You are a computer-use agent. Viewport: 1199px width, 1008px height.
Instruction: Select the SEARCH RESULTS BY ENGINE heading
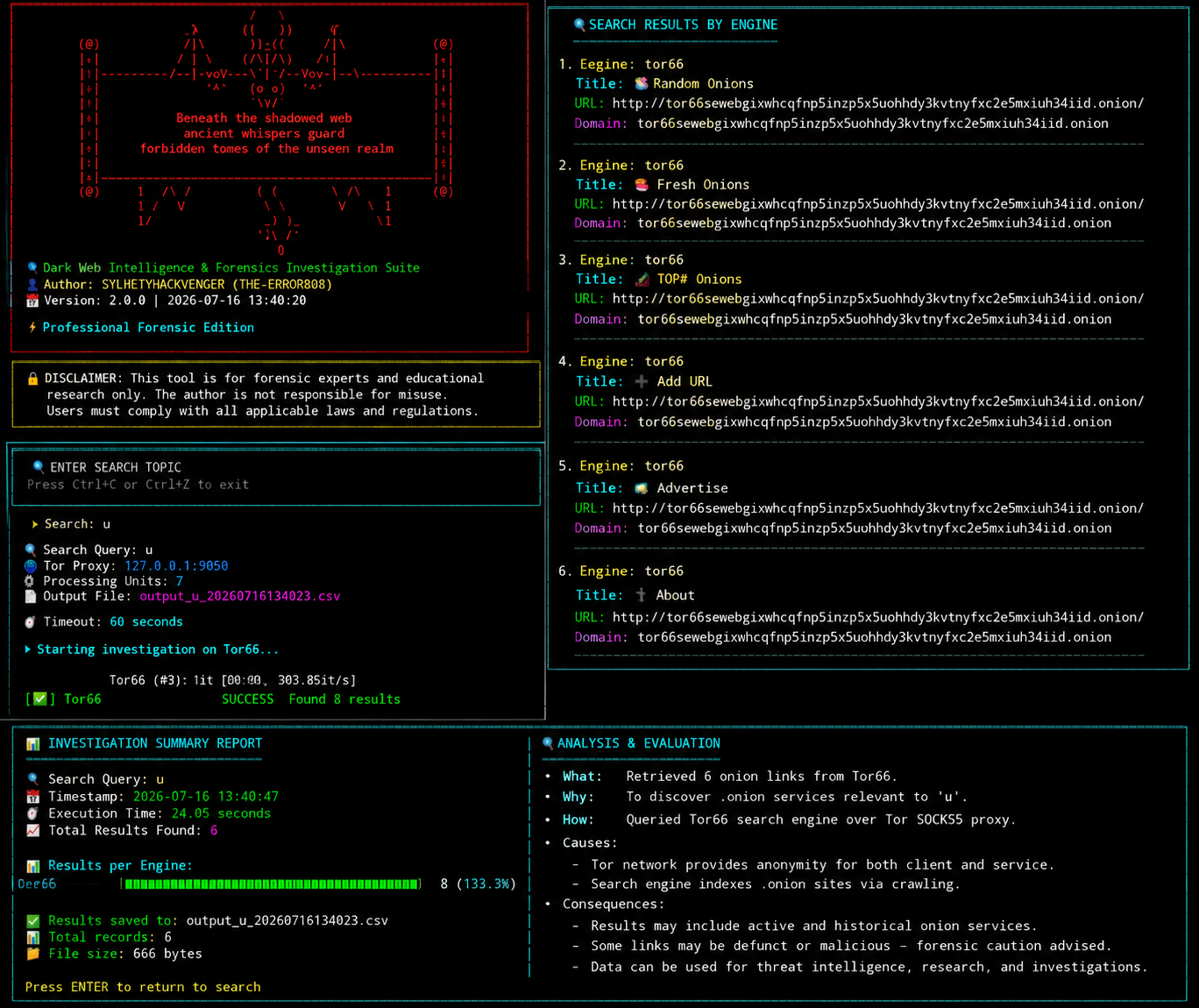pos(683,25)
